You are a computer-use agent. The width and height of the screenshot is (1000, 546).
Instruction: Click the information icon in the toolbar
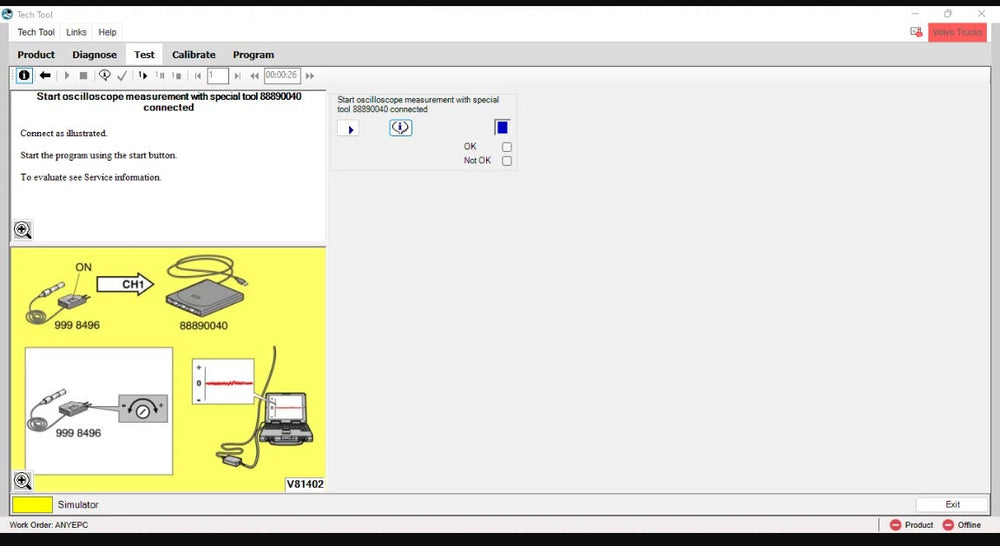[x=24, y=75]
